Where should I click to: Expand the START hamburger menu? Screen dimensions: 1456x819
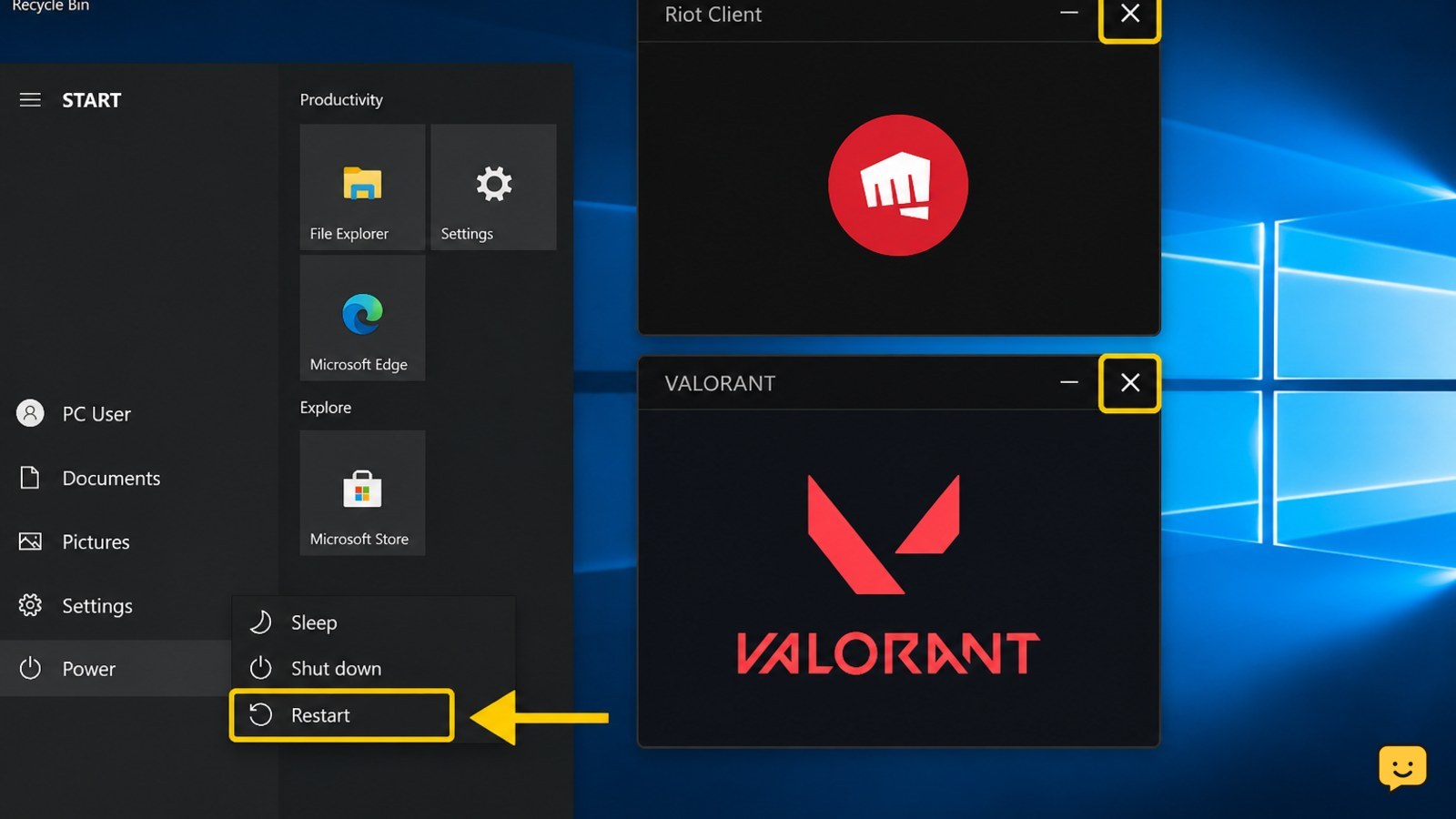pyautogui.click(x=30, y=100)
